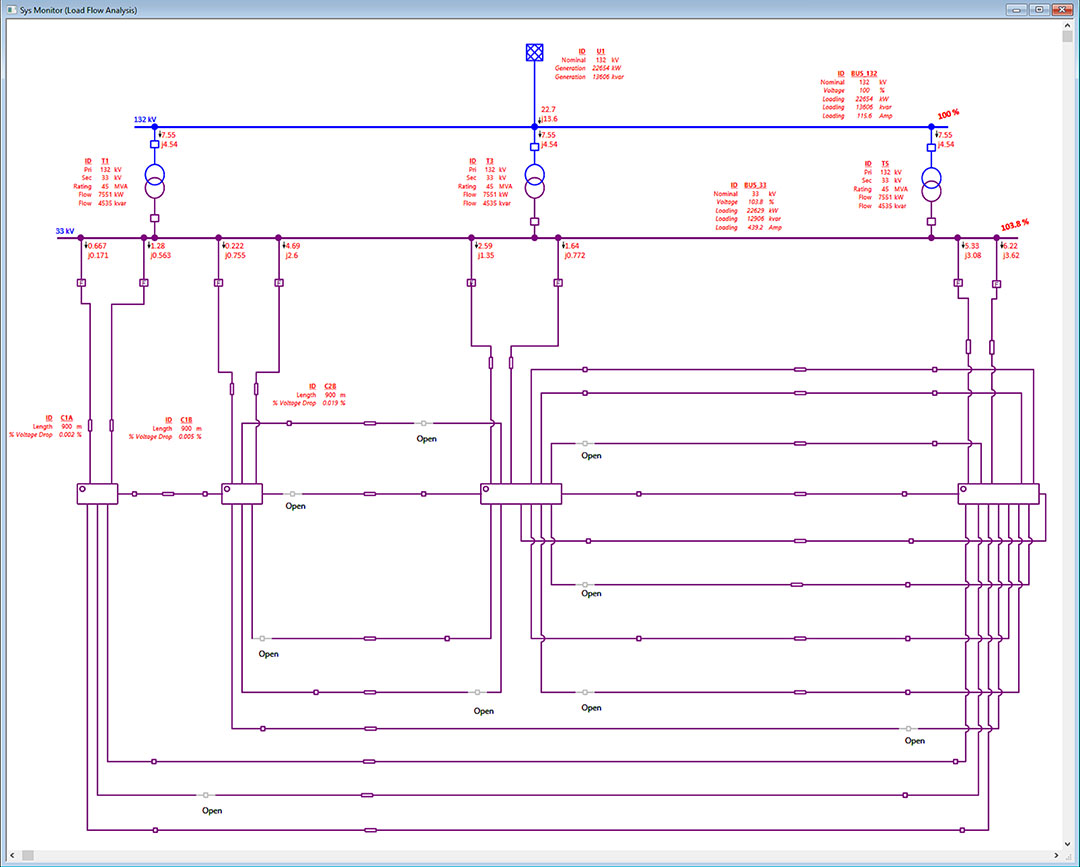Click the leftmost circuit breaker on the 33kV bus
The height and width of the screenshot is (867, 1080).
[x=82, y=283]
